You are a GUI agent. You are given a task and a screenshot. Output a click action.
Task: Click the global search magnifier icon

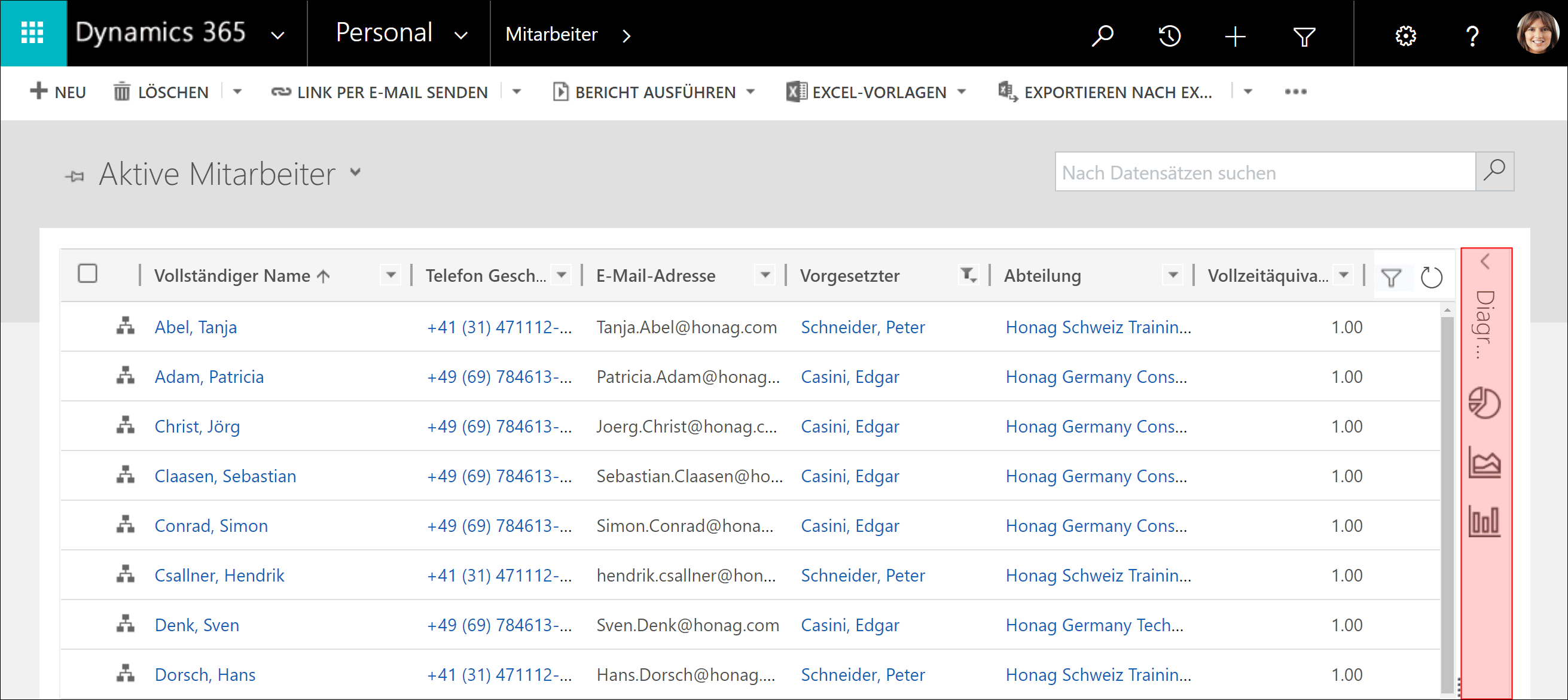(x=1102, y=35)
